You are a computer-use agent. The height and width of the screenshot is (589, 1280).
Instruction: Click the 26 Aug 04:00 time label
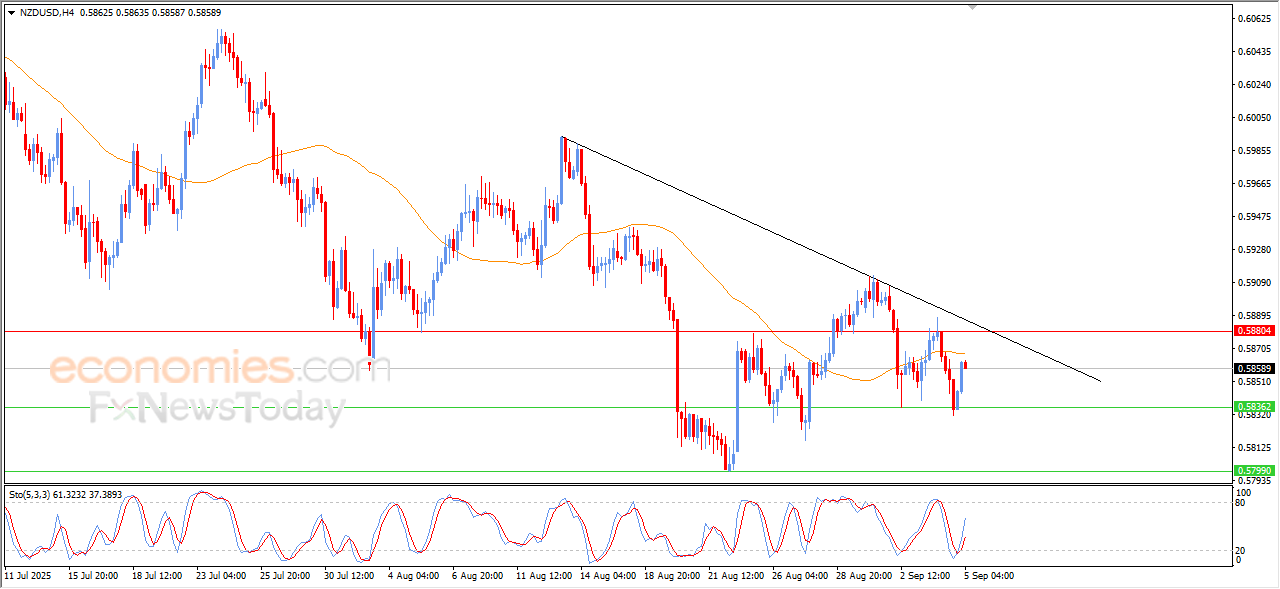pyautogui.click(x=798, y=576)
